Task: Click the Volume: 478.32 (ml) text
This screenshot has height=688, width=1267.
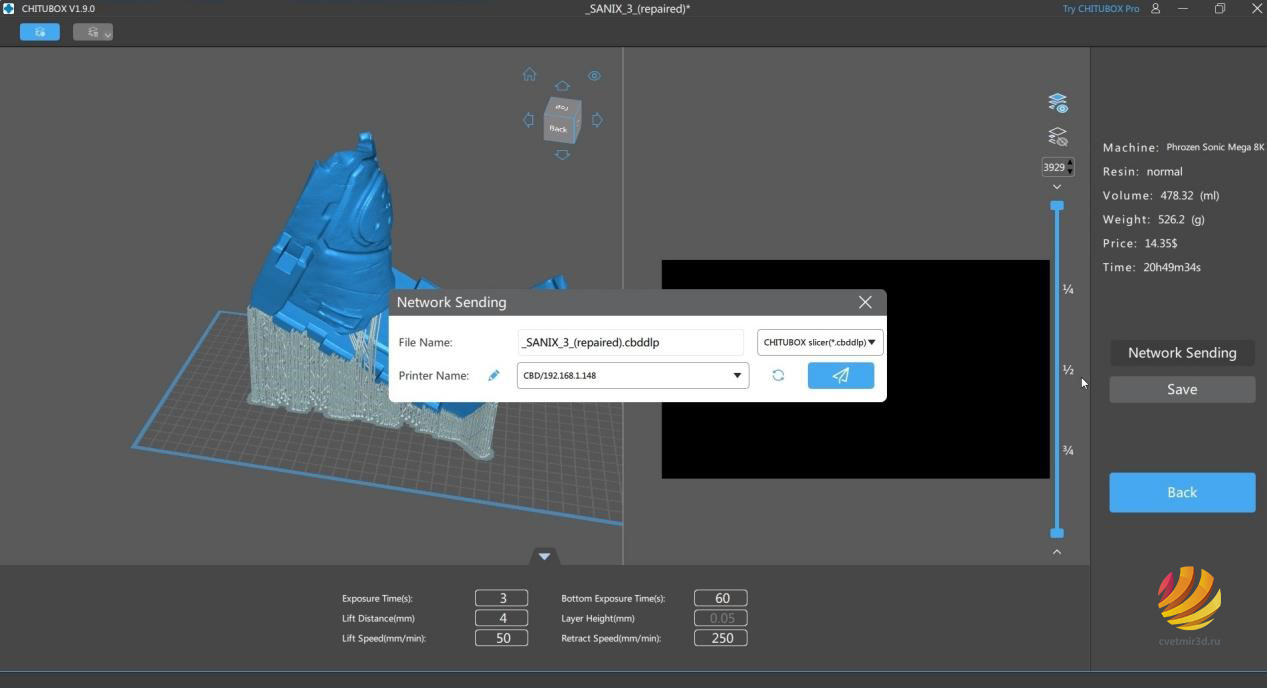Action: click(x=1161, y=195)
